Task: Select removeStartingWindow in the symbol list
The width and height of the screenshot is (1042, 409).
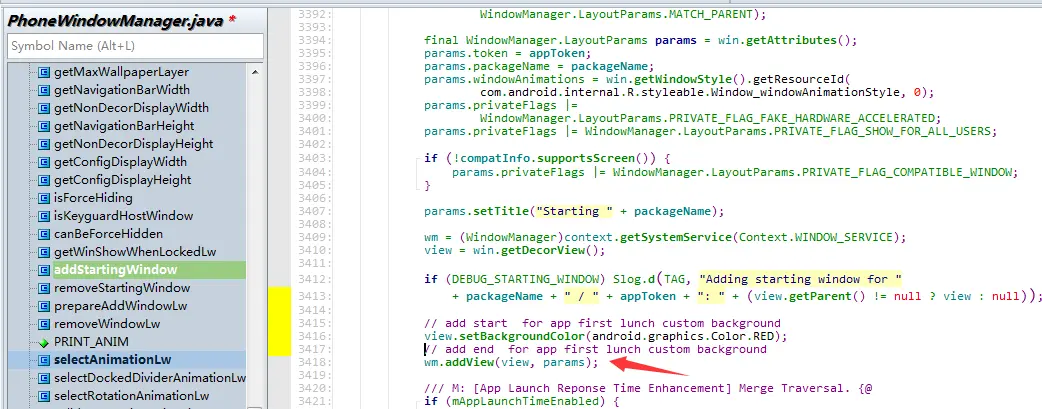Action: (122, 288)
